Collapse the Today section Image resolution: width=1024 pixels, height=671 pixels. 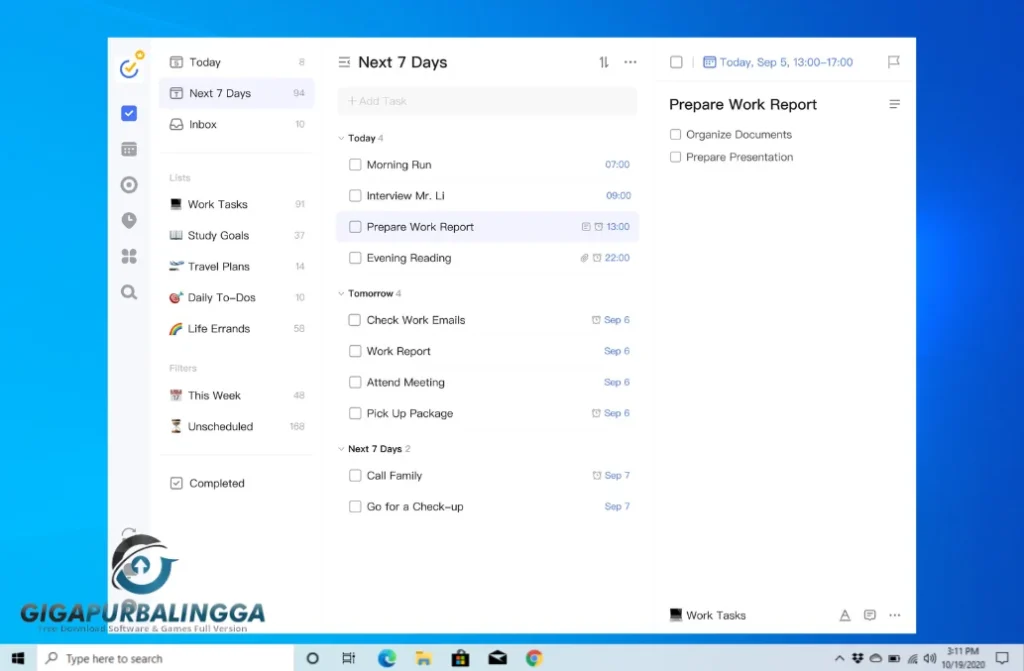(x=342, y=139)
